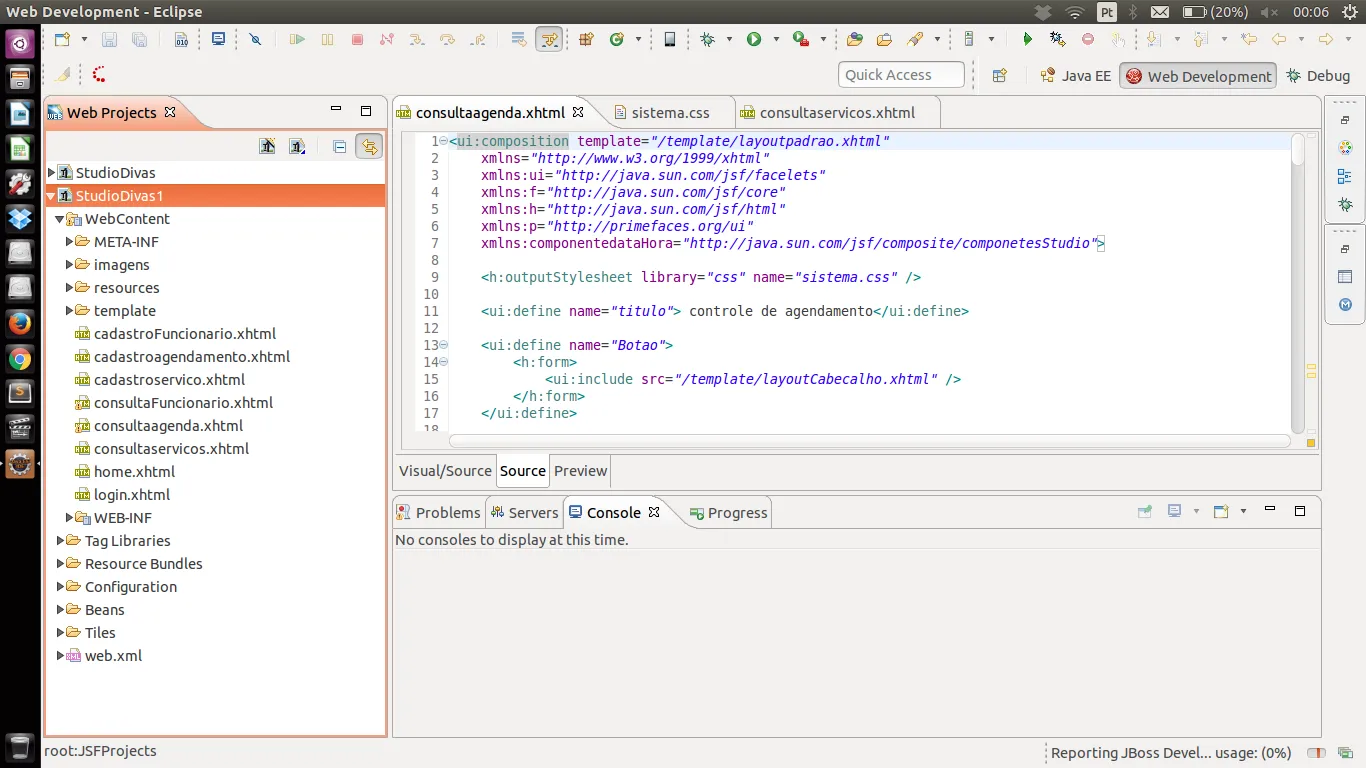The image size is (1366, 768).
Task: Collapse all in Web Projects panel
Action: coord(340,147)
